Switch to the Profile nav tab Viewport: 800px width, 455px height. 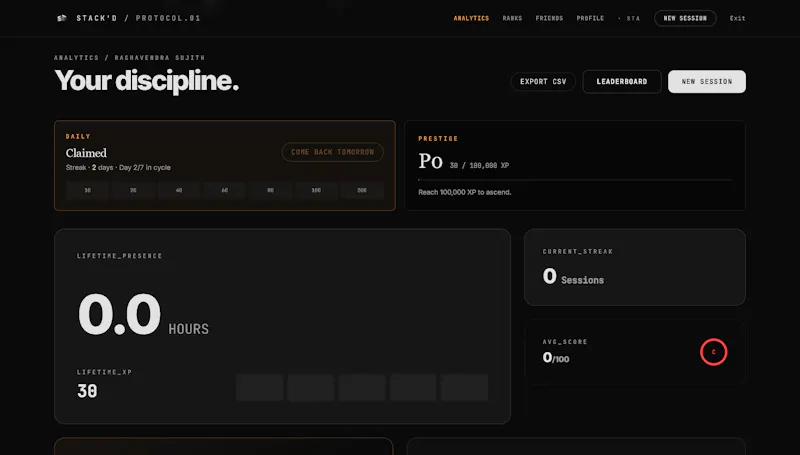[590, 18]
